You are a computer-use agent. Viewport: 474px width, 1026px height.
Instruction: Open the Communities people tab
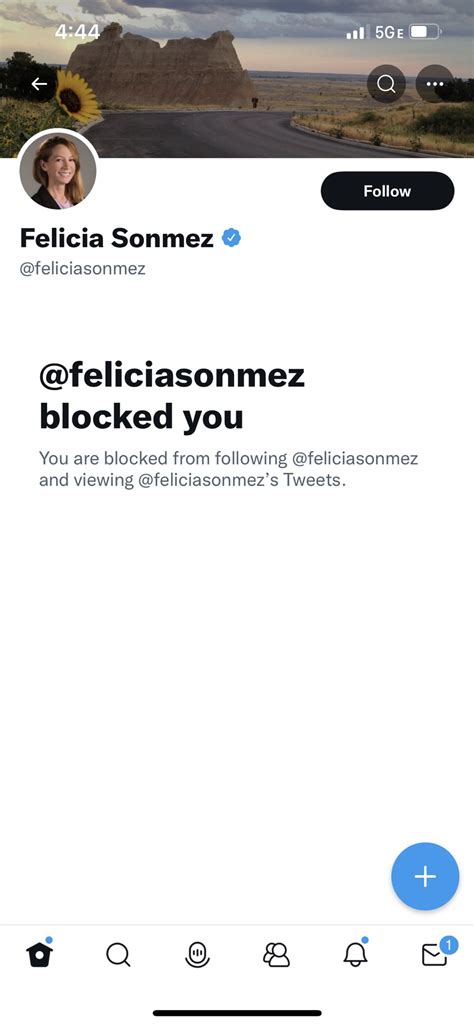(x=276, y=955)
